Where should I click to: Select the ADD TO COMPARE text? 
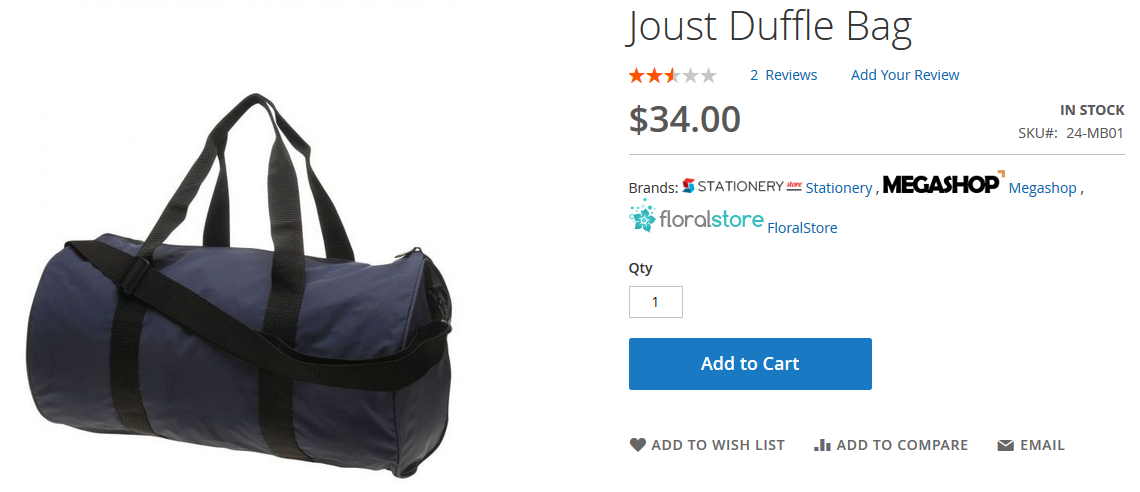[x=902, y=445]
